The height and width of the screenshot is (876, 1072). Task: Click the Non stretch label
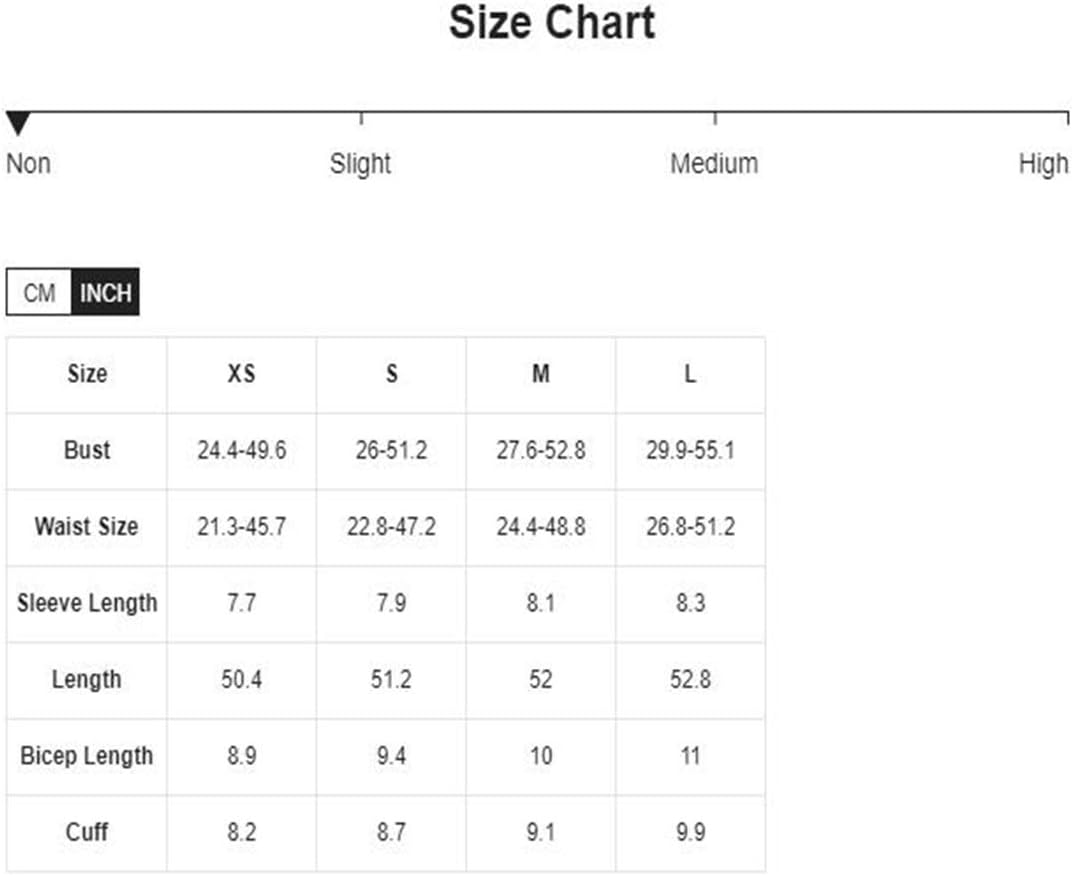(28, 164)
